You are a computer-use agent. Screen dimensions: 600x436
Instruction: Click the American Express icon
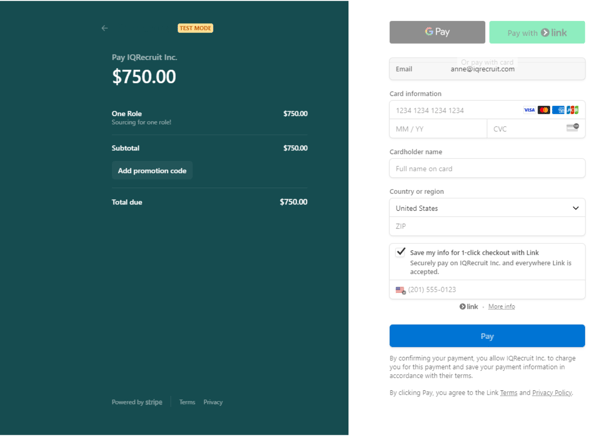(x=558, y=110)
